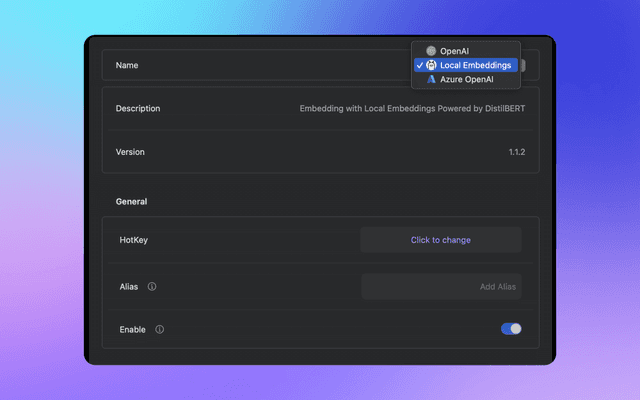The image size is (640, 400).
Task: Show the info tooltip icon next to Alias
Action: (x=152, y=287)
